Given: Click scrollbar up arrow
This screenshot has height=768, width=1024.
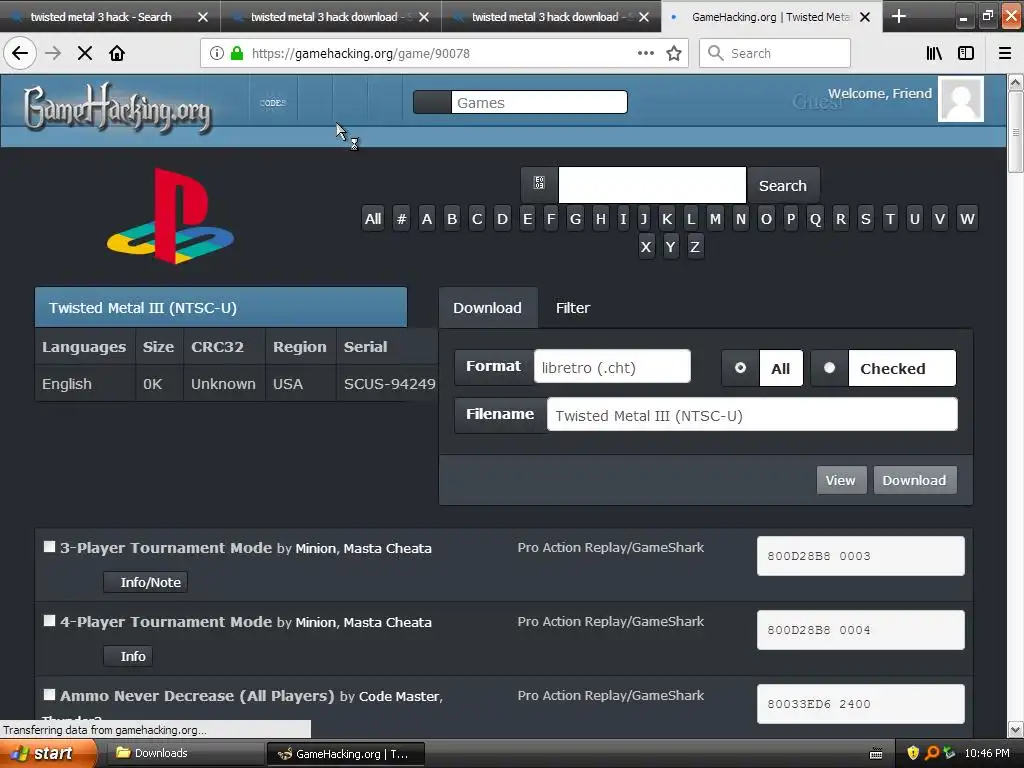Looking at the screenshot, I should 1015,82.
